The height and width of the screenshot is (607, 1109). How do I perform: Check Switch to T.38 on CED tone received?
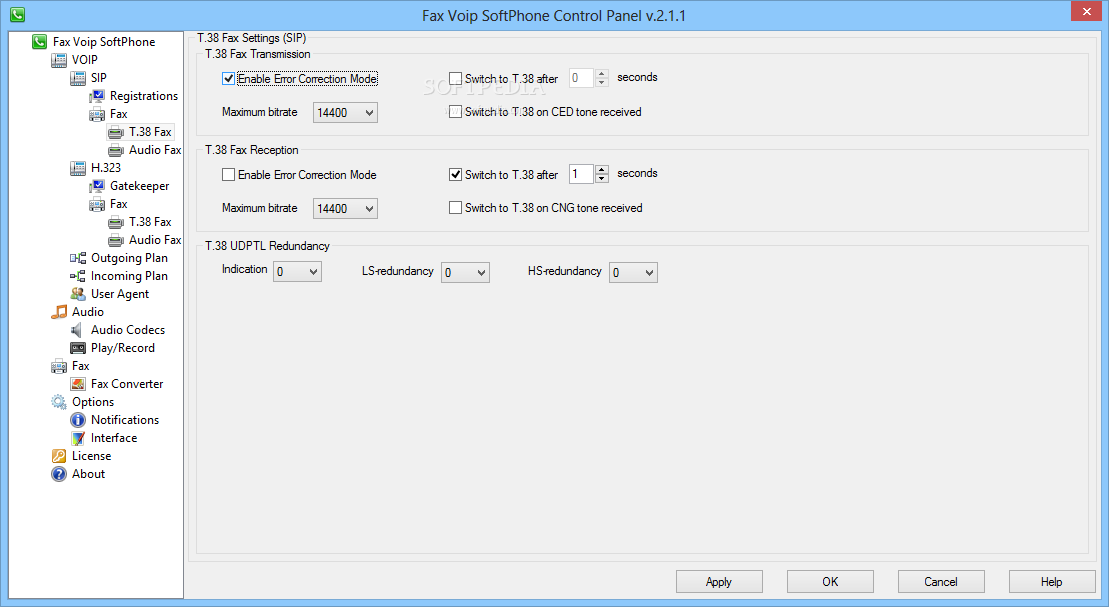pos(455,112)
